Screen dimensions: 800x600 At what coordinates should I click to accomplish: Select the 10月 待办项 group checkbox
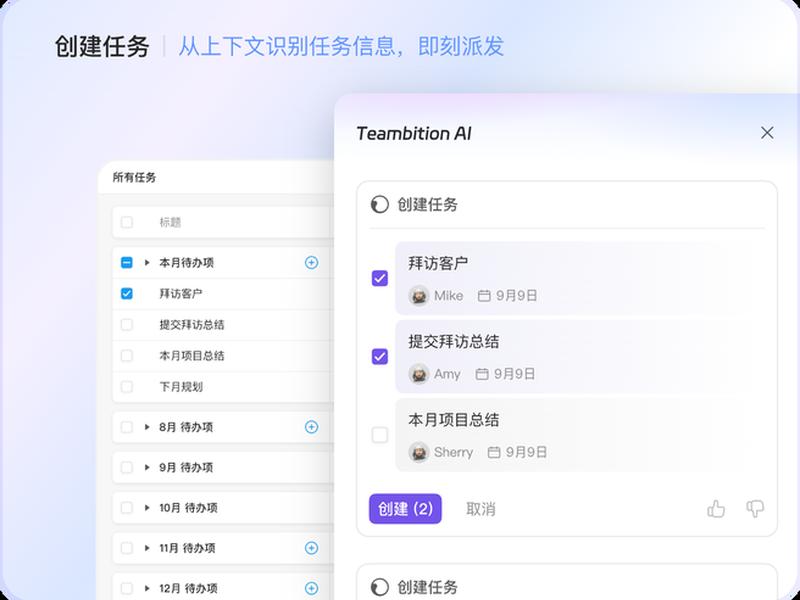point(127,507)
